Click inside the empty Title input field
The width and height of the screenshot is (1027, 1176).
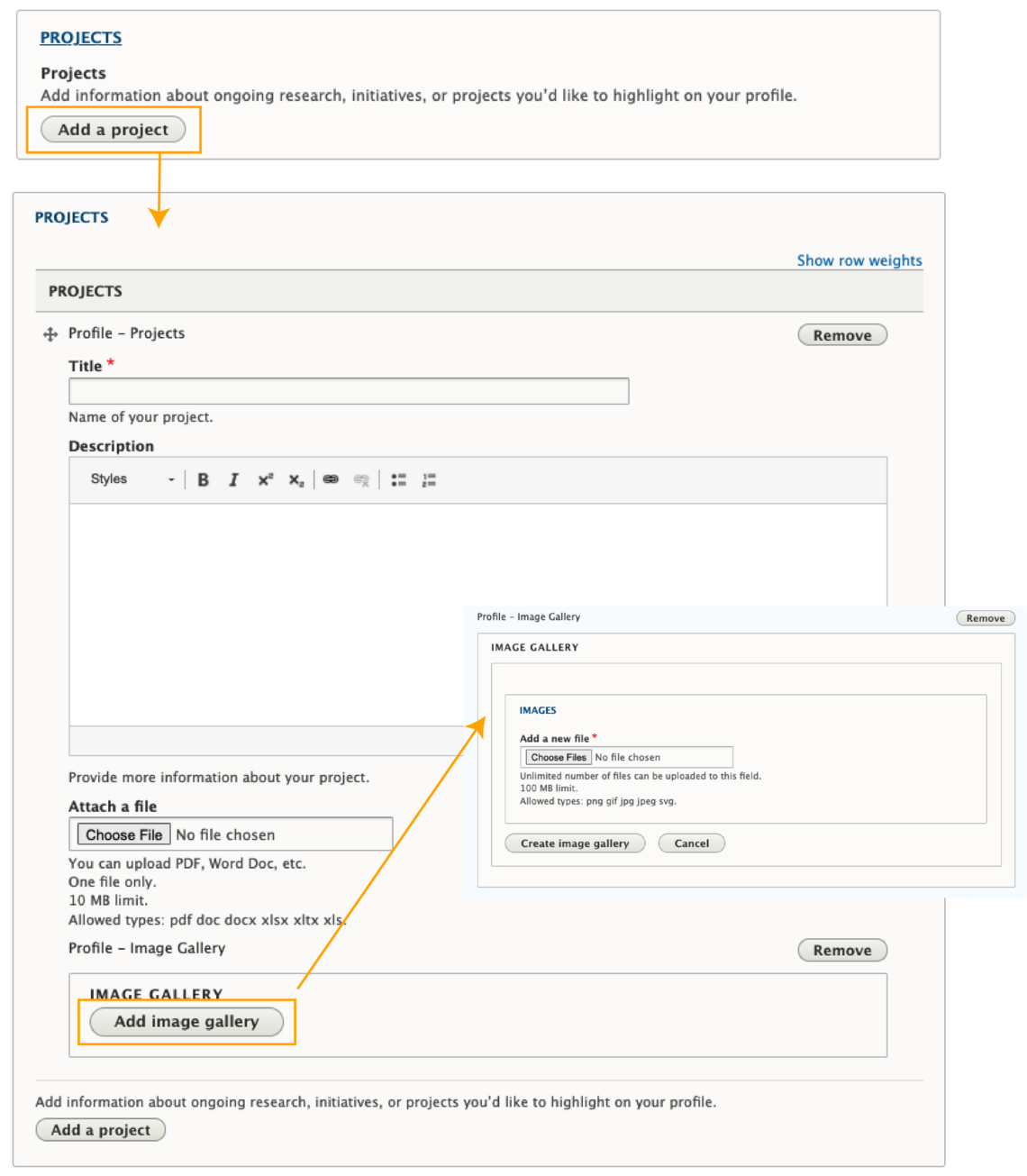pyautogui.click(x=348, y=390)
